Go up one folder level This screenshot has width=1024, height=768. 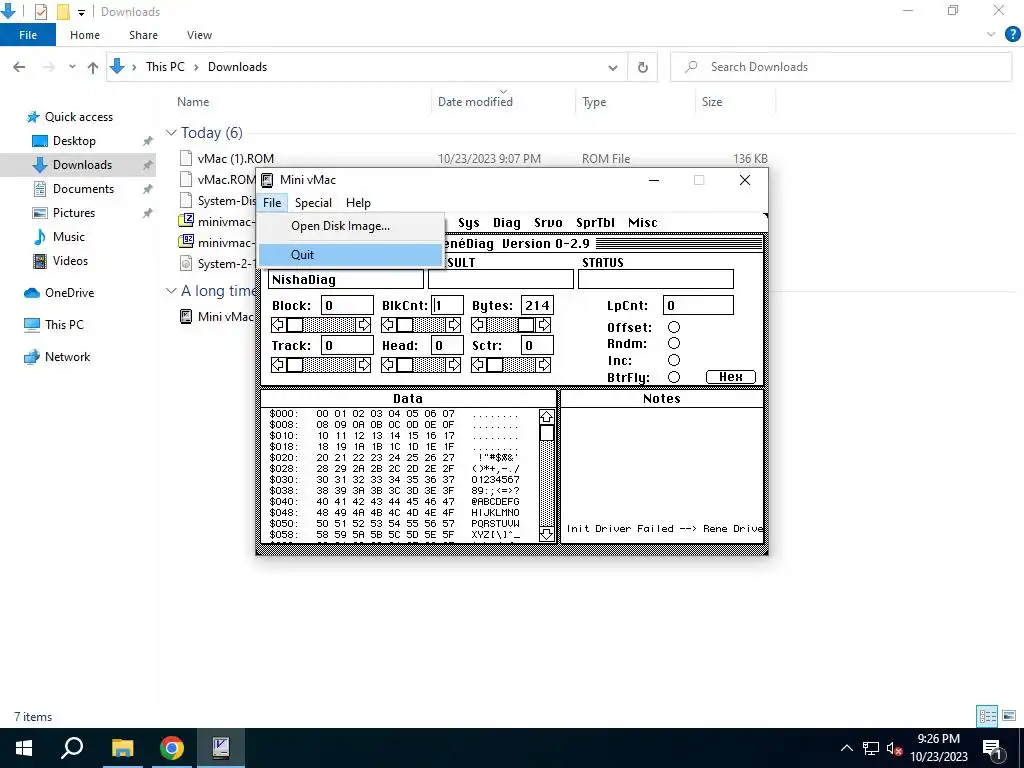pos(93,67)
